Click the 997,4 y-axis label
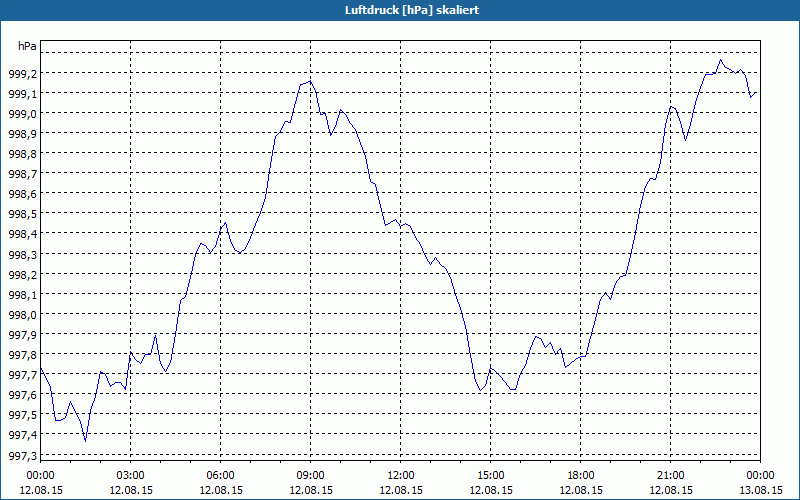Screen dimensions: 800x500 22,435
